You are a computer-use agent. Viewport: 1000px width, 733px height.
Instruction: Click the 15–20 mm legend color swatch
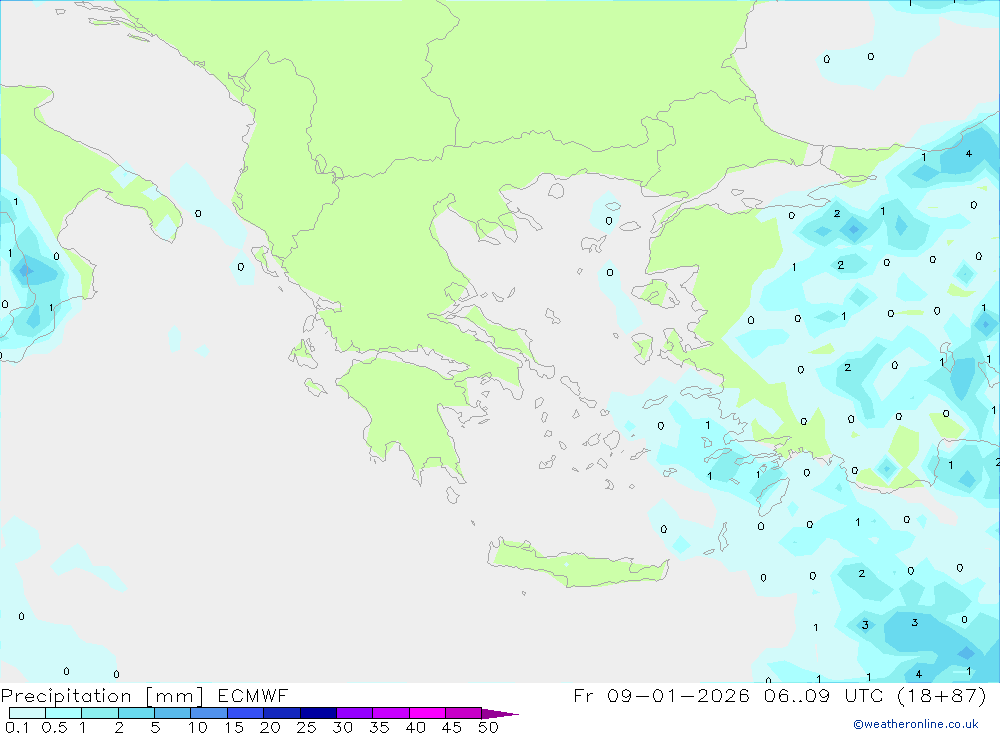click(245, 713)
